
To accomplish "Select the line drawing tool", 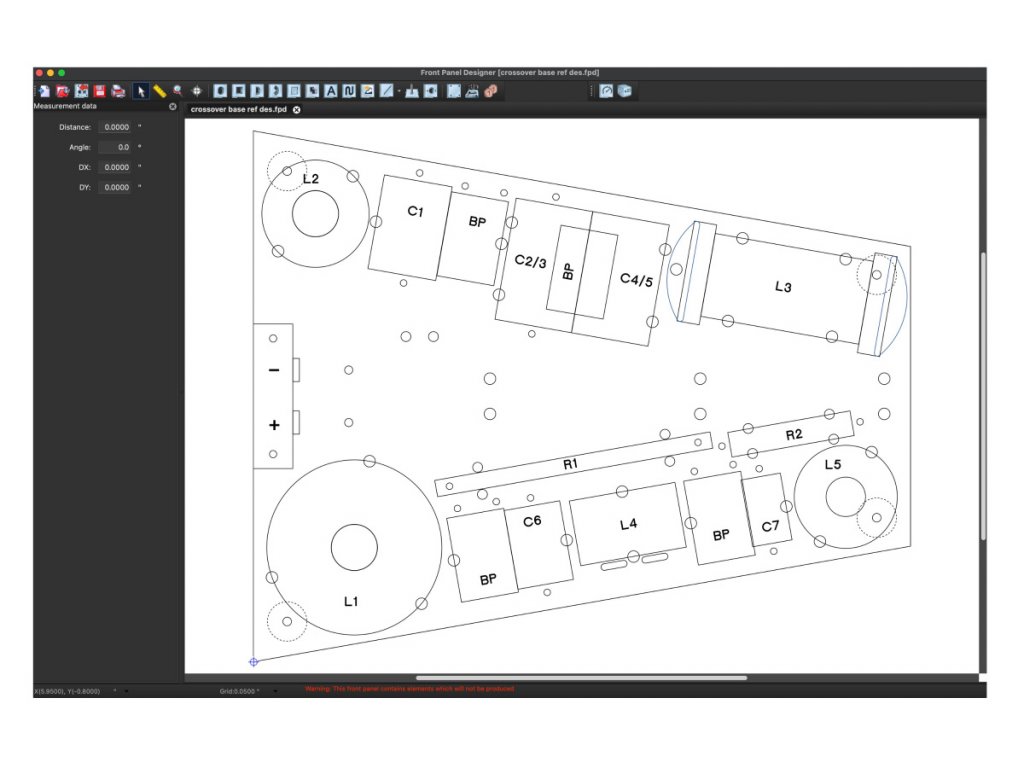I will click(387, 91).
